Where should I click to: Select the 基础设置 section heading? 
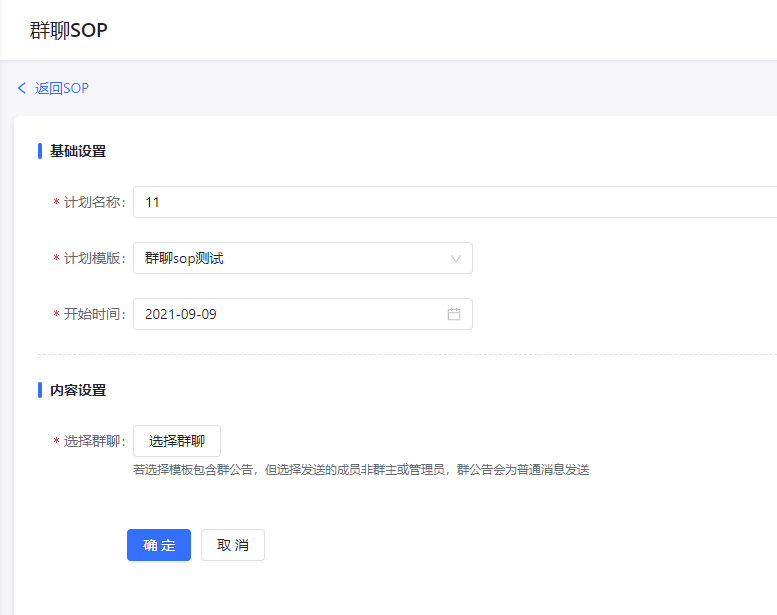coord(78,151)
